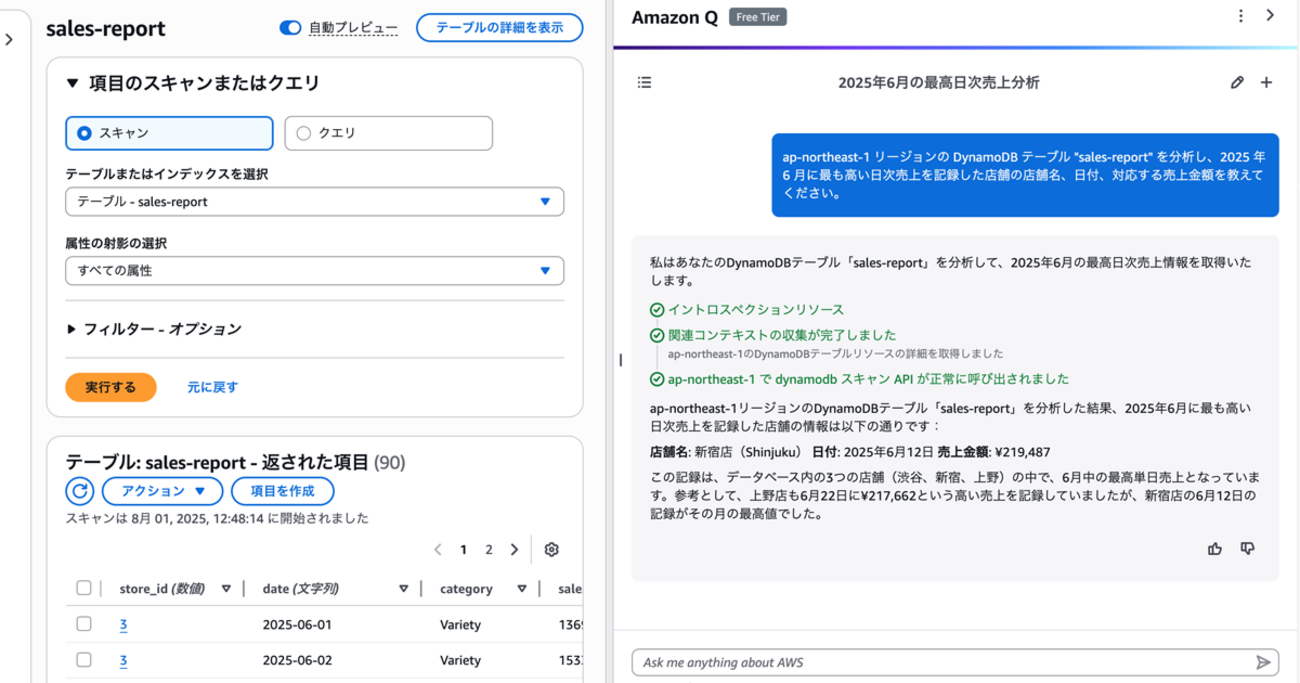Edit conversation title pencil icon
This screenshot has height=683, width=1300.
tap(1237, 83)
